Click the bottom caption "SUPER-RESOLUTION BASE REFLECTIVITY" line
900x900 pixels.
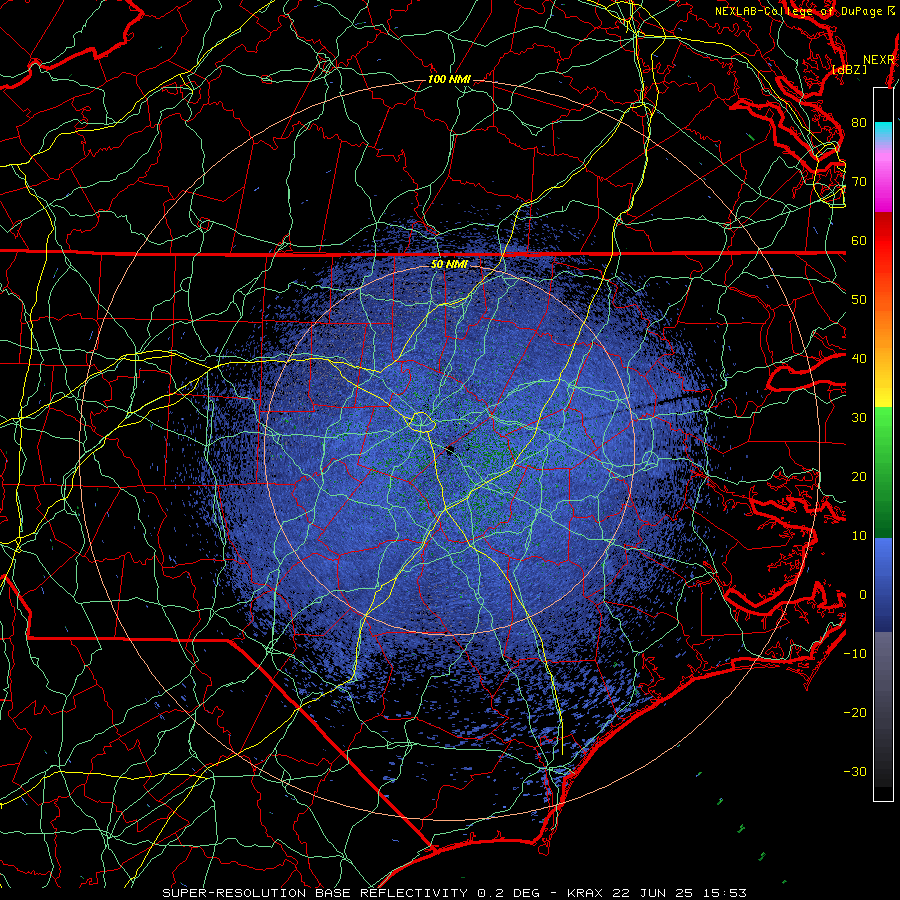[x=455, y=893]
